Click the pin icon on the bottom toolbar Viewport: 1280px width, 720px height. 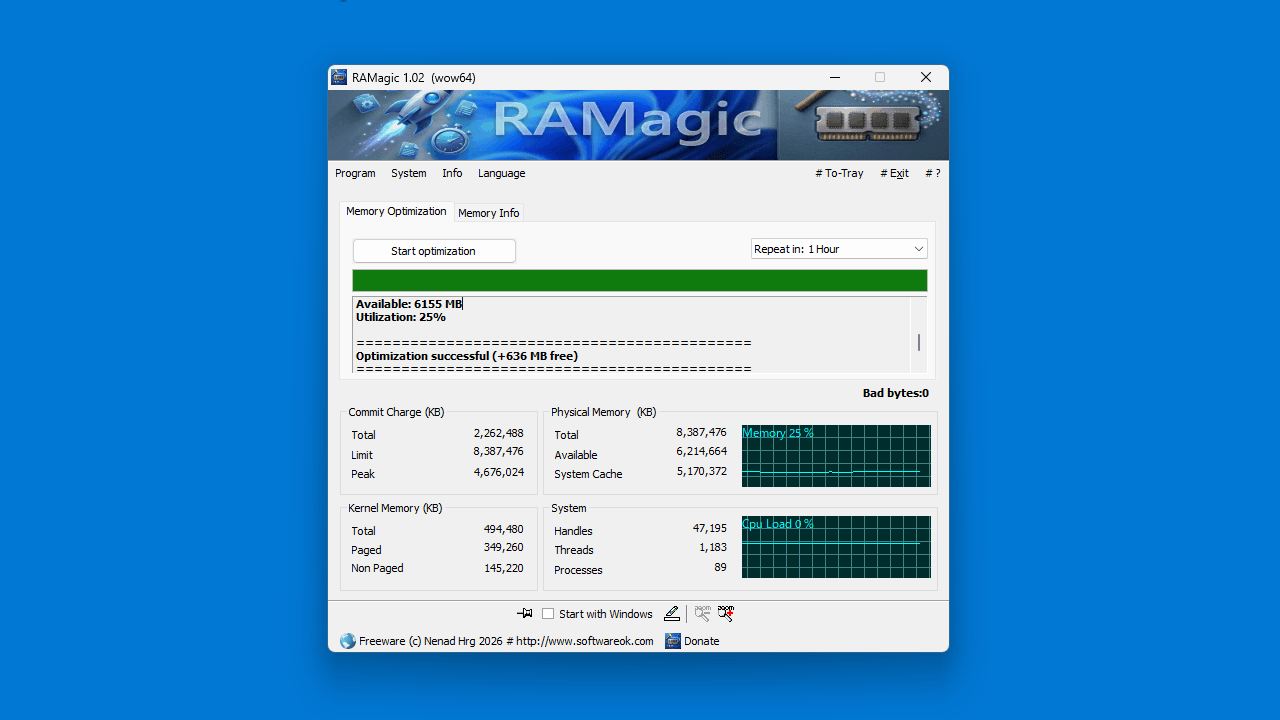pos(524,613)
